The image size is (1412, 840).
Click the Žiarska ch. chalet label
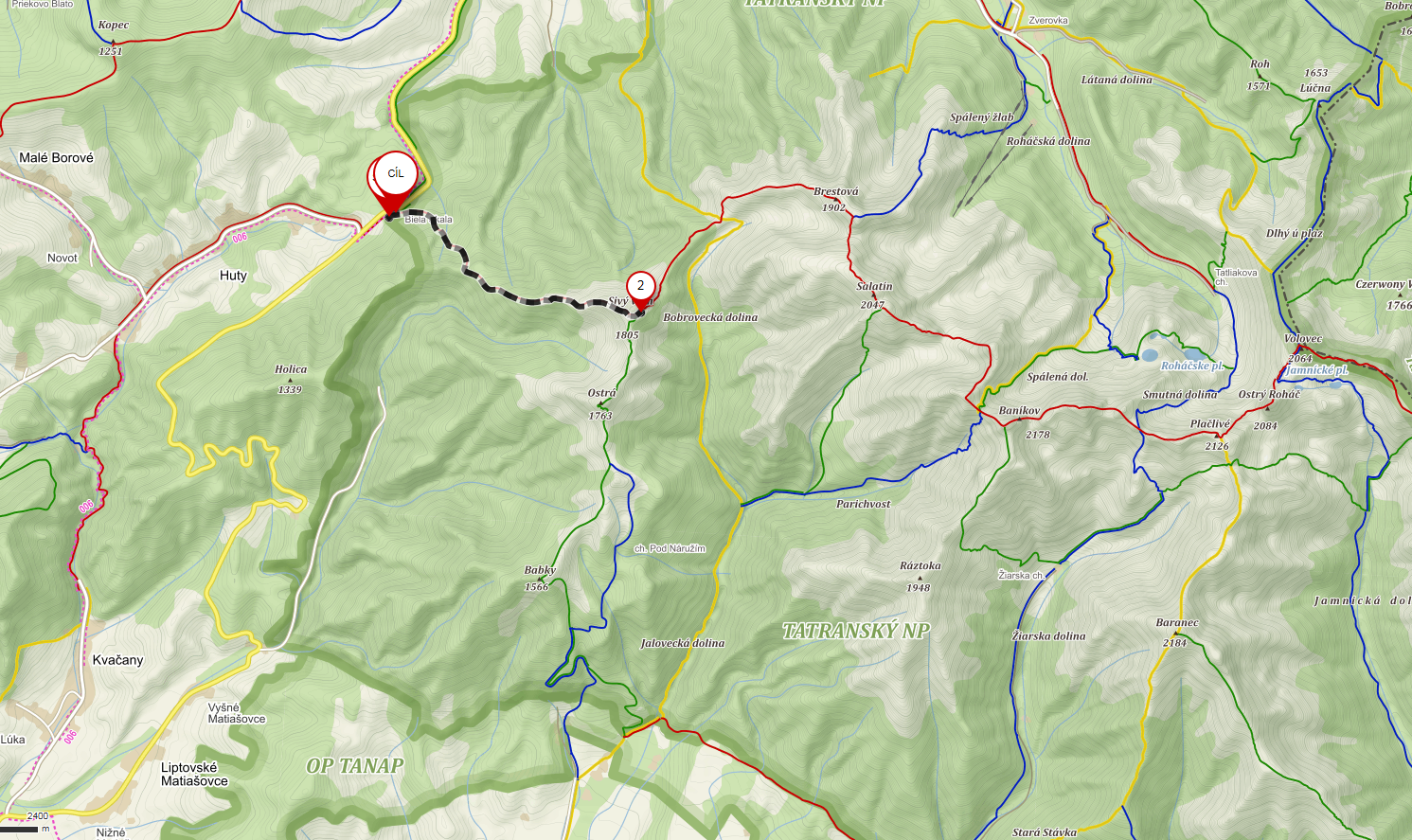pos(1021,575)
